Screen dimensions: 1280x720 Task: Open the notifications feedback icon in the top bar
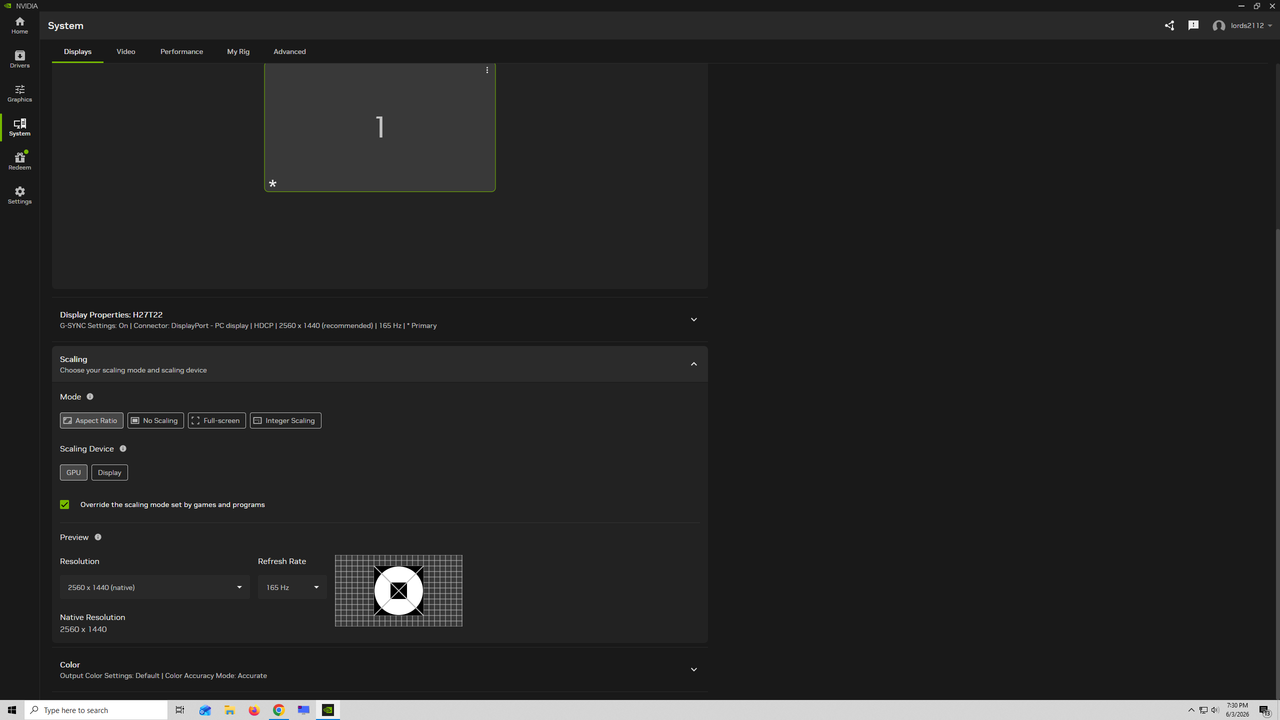[x=1193, y=26]
